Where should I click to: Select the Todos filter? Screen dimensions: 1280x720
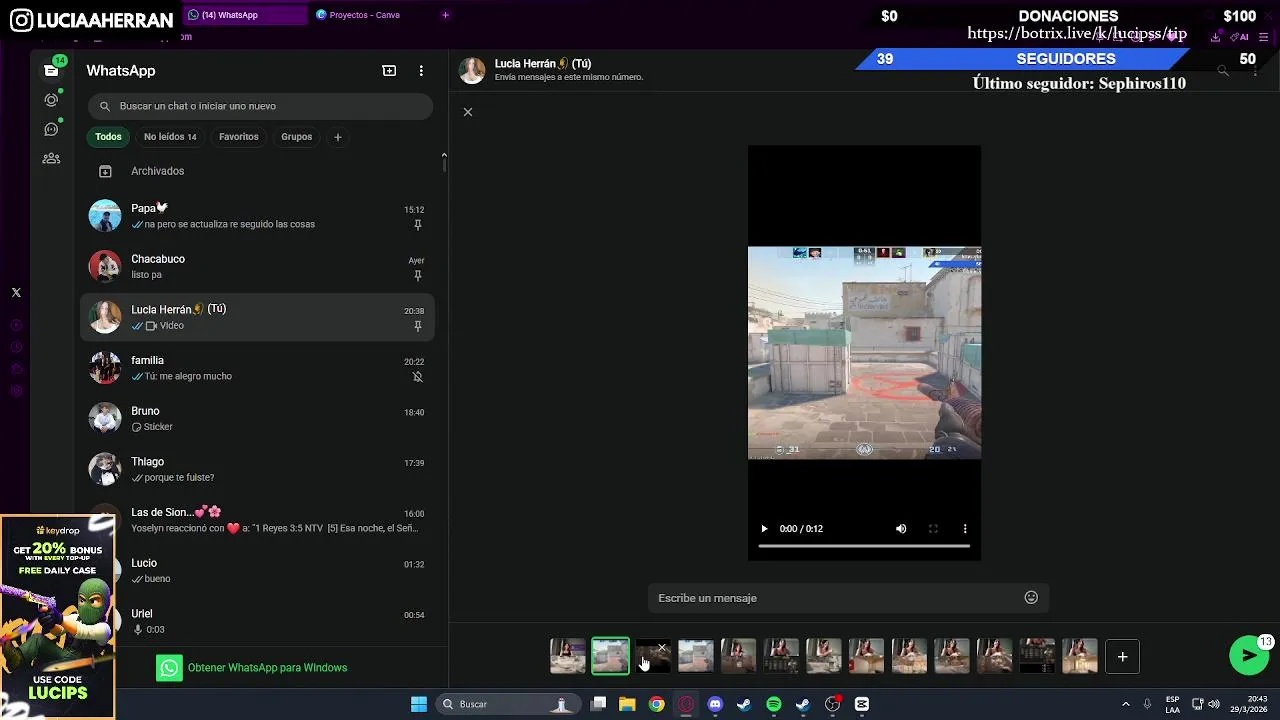point(108,137)
